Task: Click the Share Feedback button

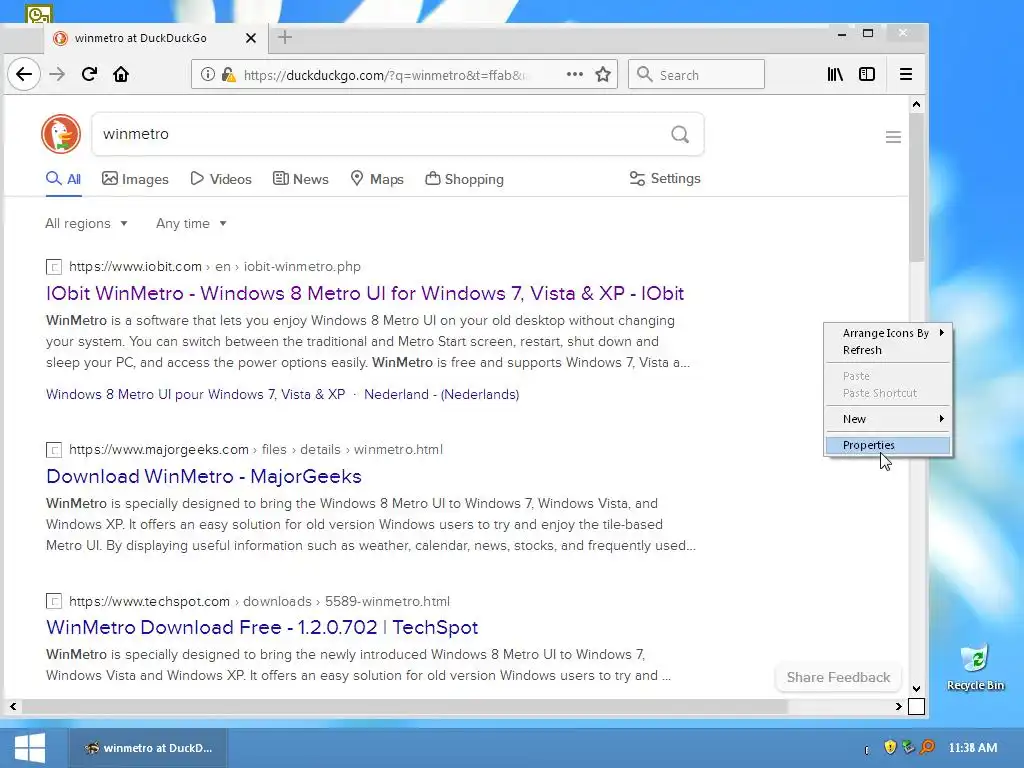Action: point(838,677)
